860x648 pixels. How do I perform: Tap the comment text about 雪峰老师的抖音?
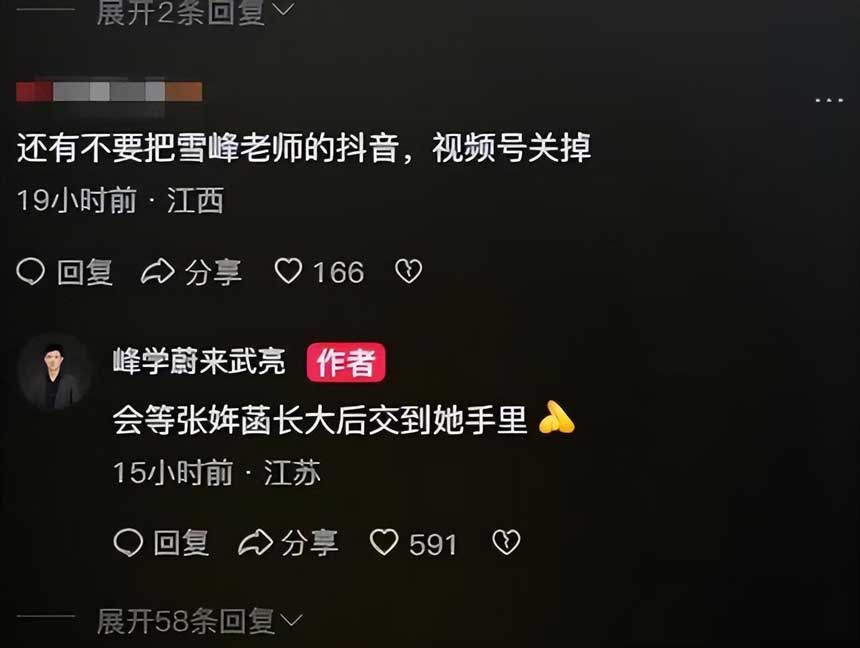[x=304, y=148]
